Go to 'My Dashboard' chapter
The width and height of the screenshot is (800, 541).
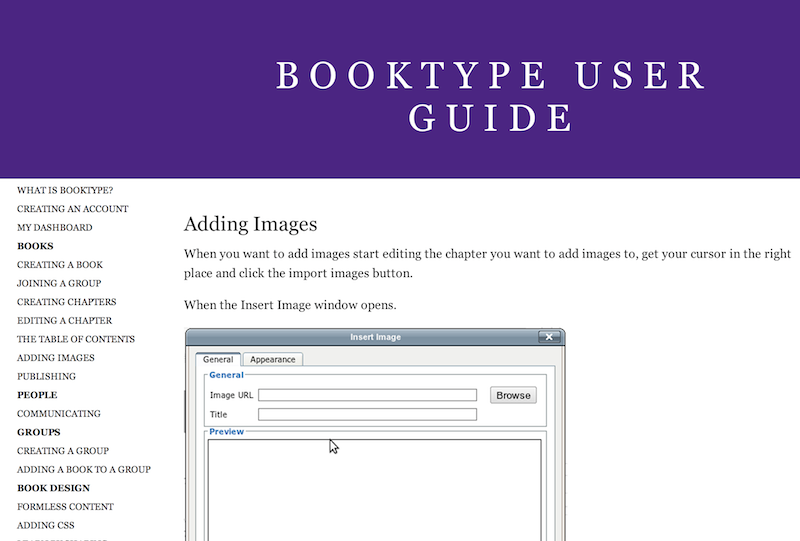55,228
